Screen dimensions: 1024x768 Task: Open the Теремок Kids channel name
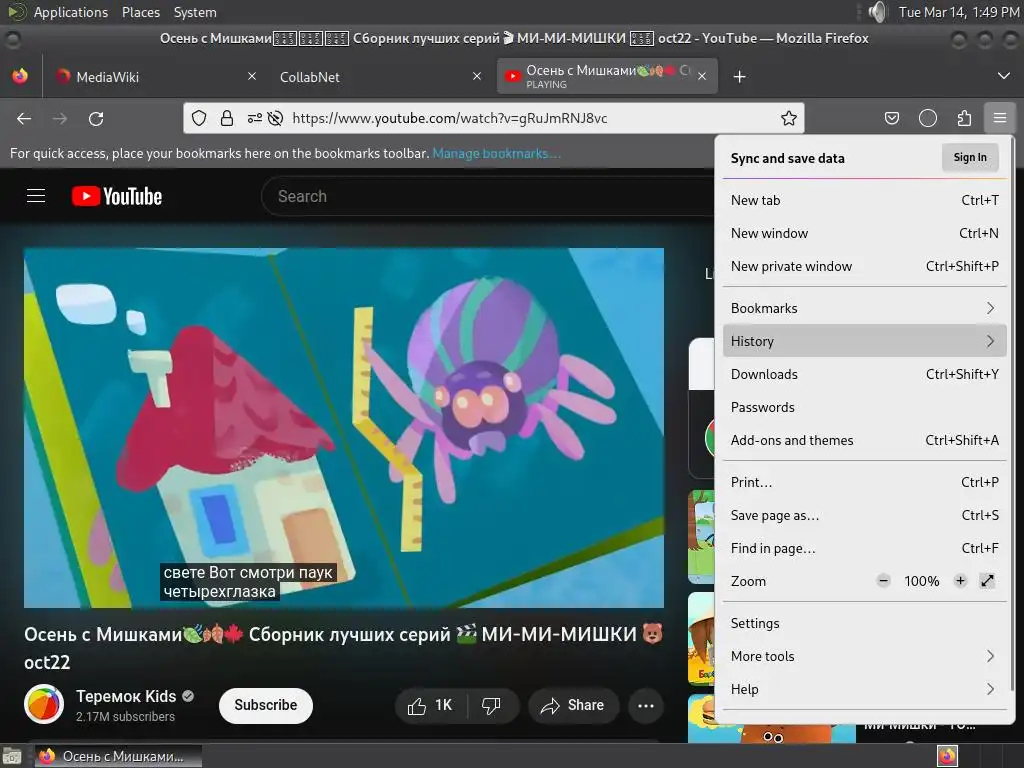(126, 696)
